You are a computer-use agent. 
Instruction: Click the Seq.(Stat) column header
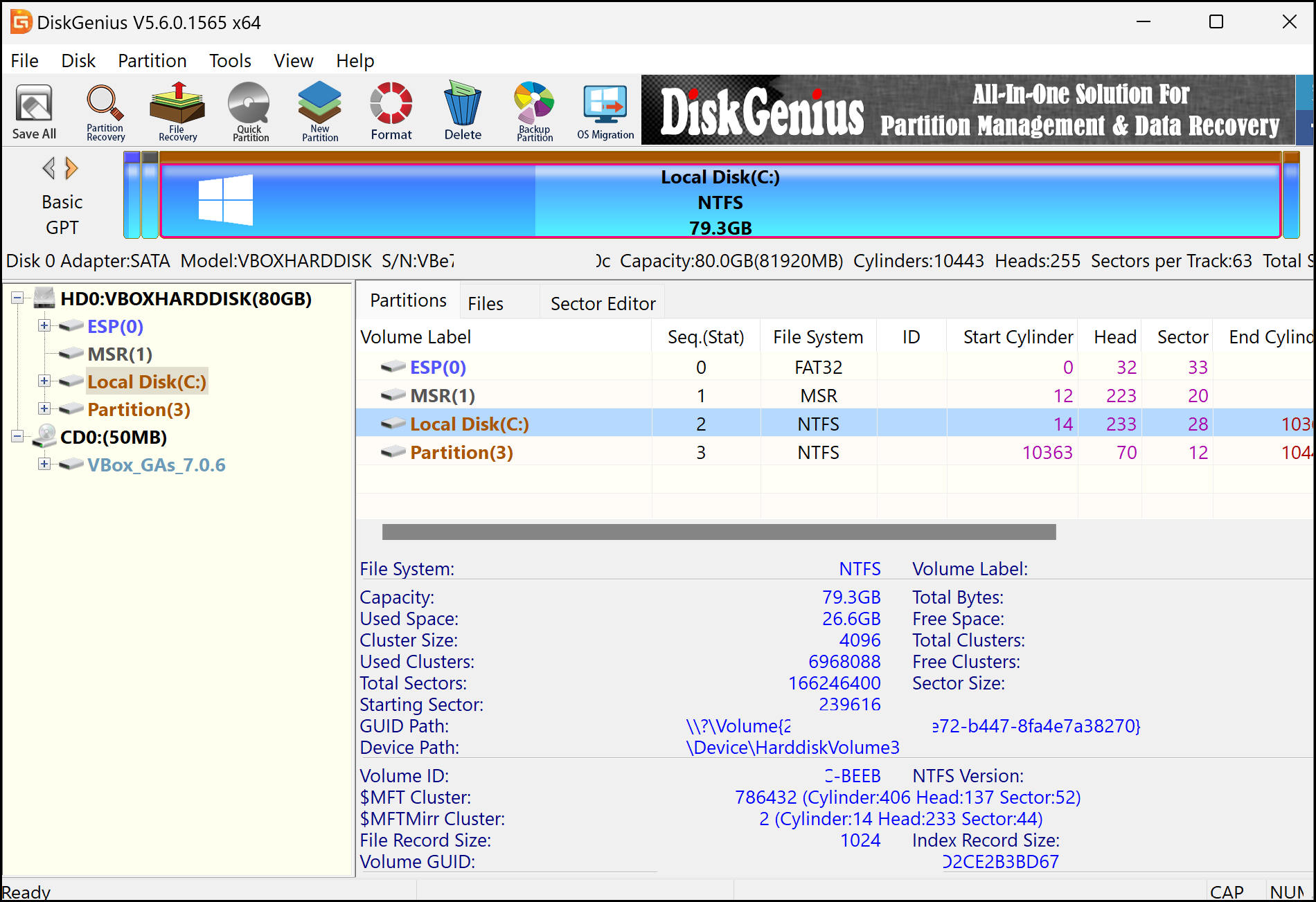706,336
